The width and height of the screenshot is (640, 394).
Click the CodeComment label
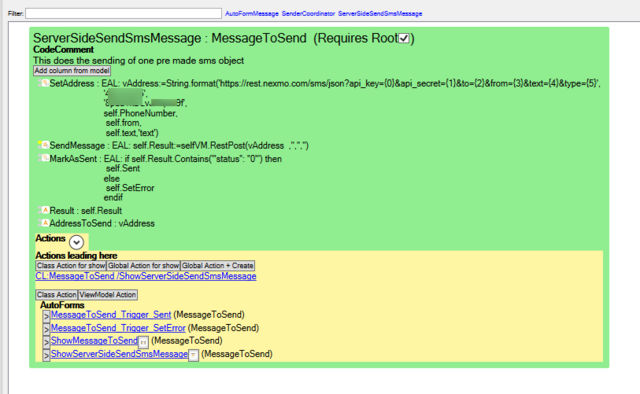point(63,49)
